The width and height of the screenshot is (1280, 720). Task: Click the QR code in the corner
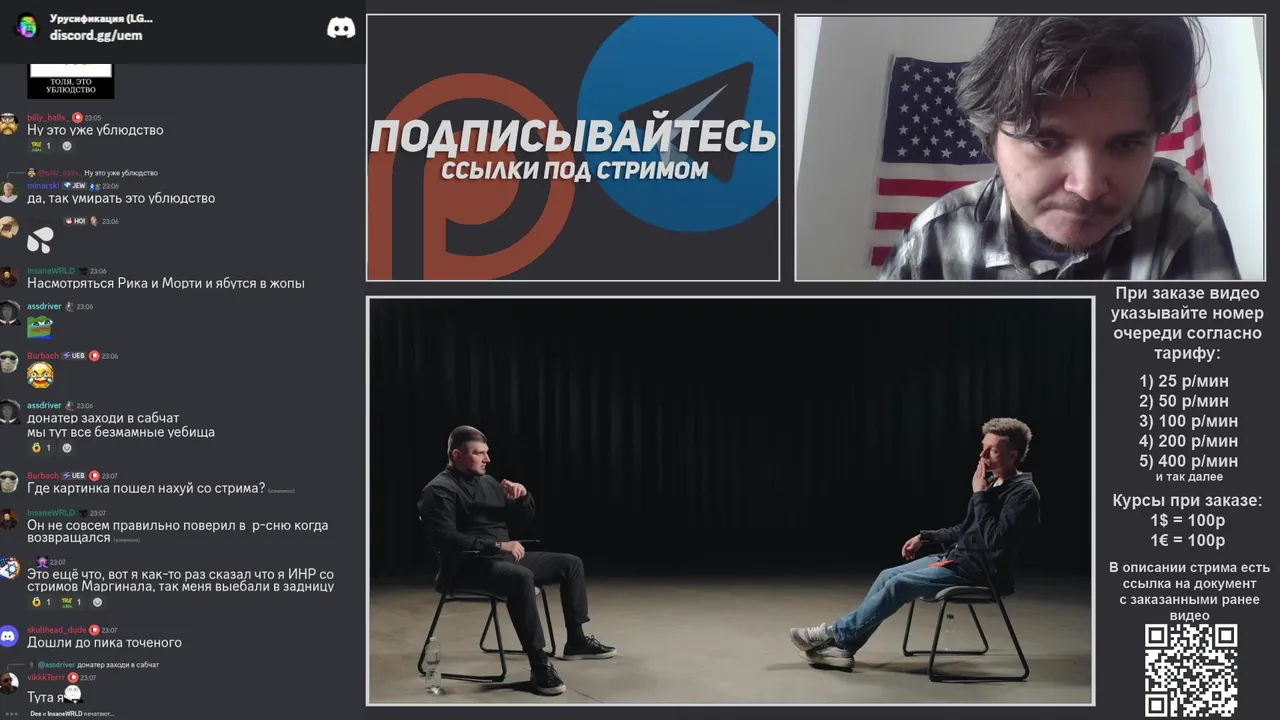point(1190,670)
